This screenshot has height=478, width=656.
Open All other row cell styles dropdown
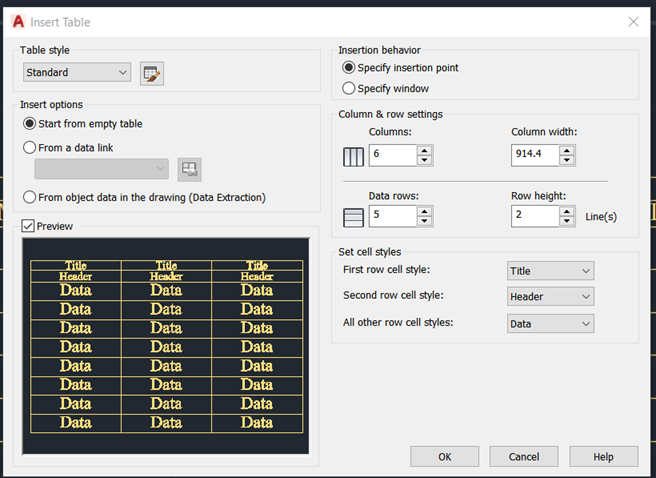(550, 324)
